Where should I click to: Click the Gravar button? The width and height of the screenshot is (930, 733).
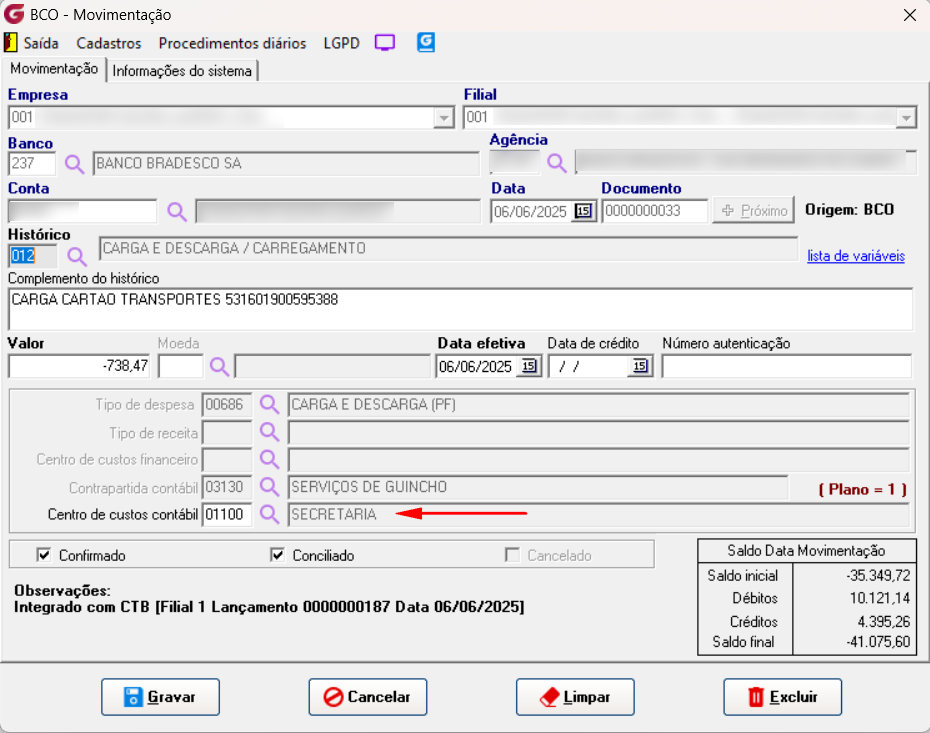(x=160, y=697)
